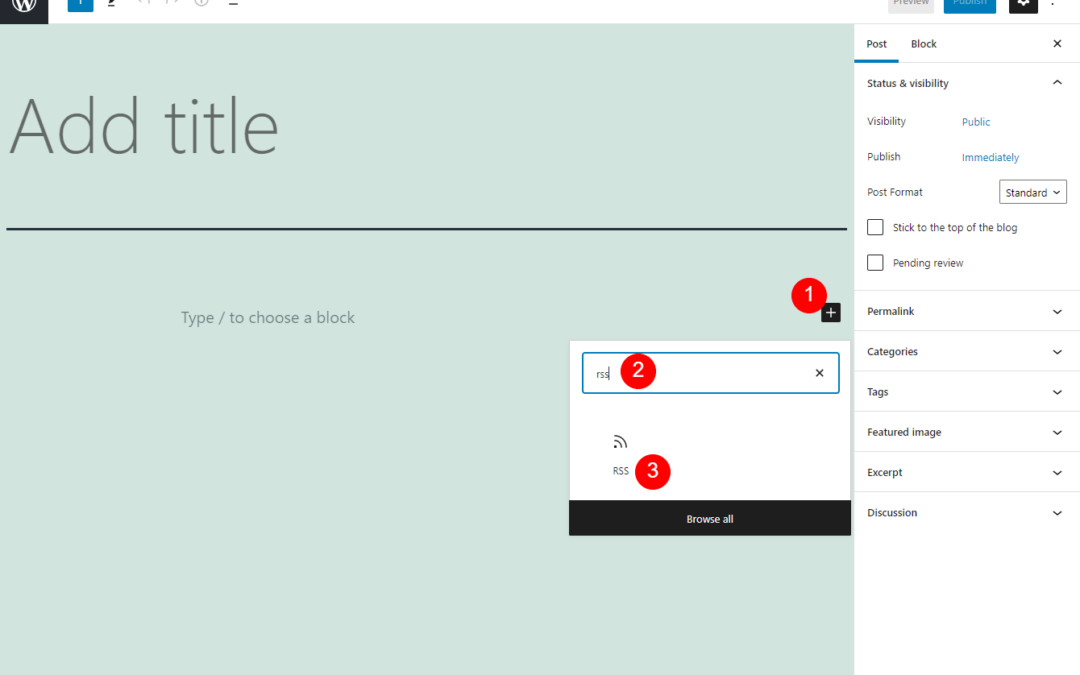Screen dimensions: 1080x675
Task: Collapse the Status & visibility section
Action: (x=1057, y=83)
